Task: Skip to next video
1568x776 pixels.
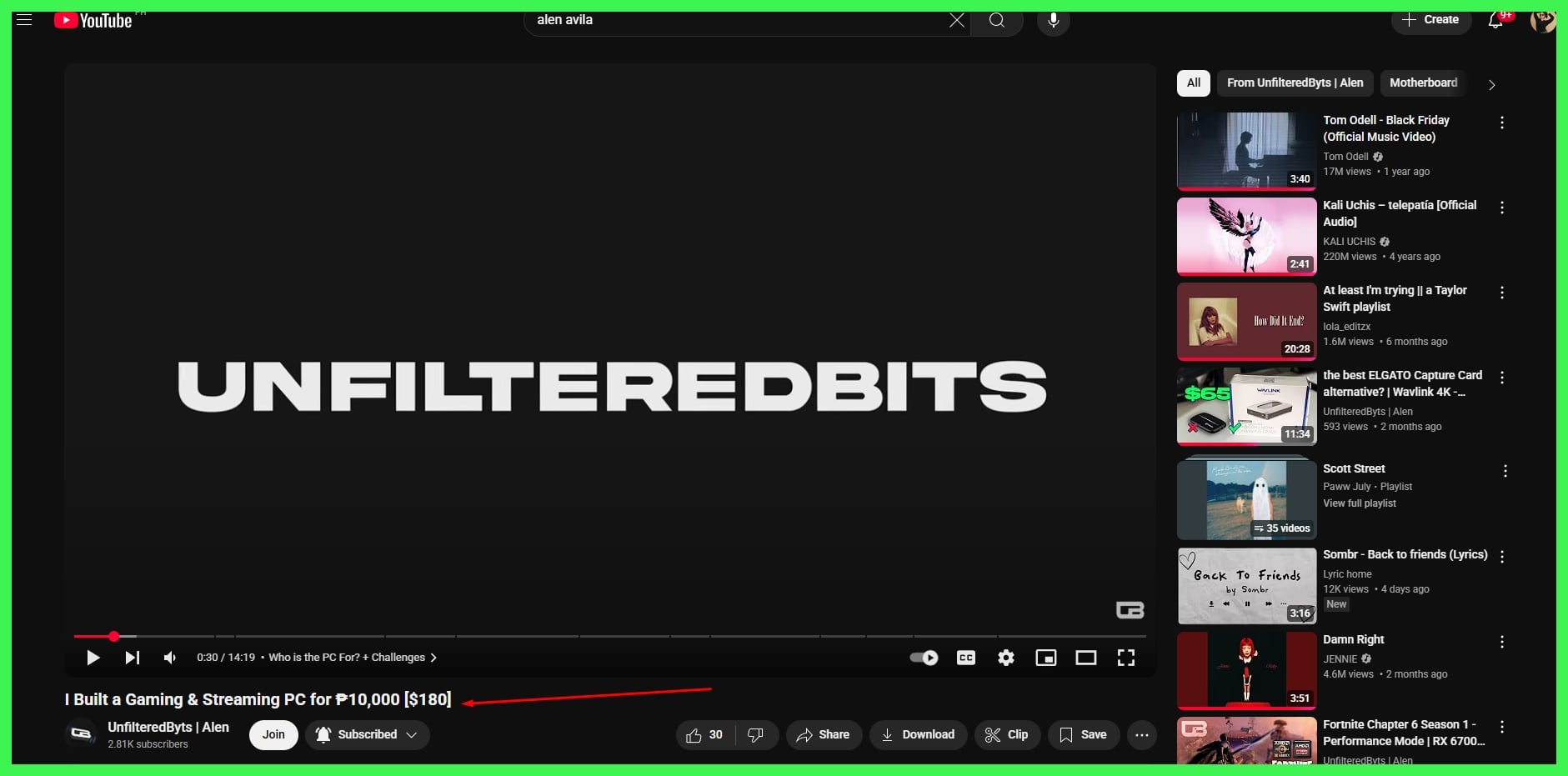Action: (132, 658)
